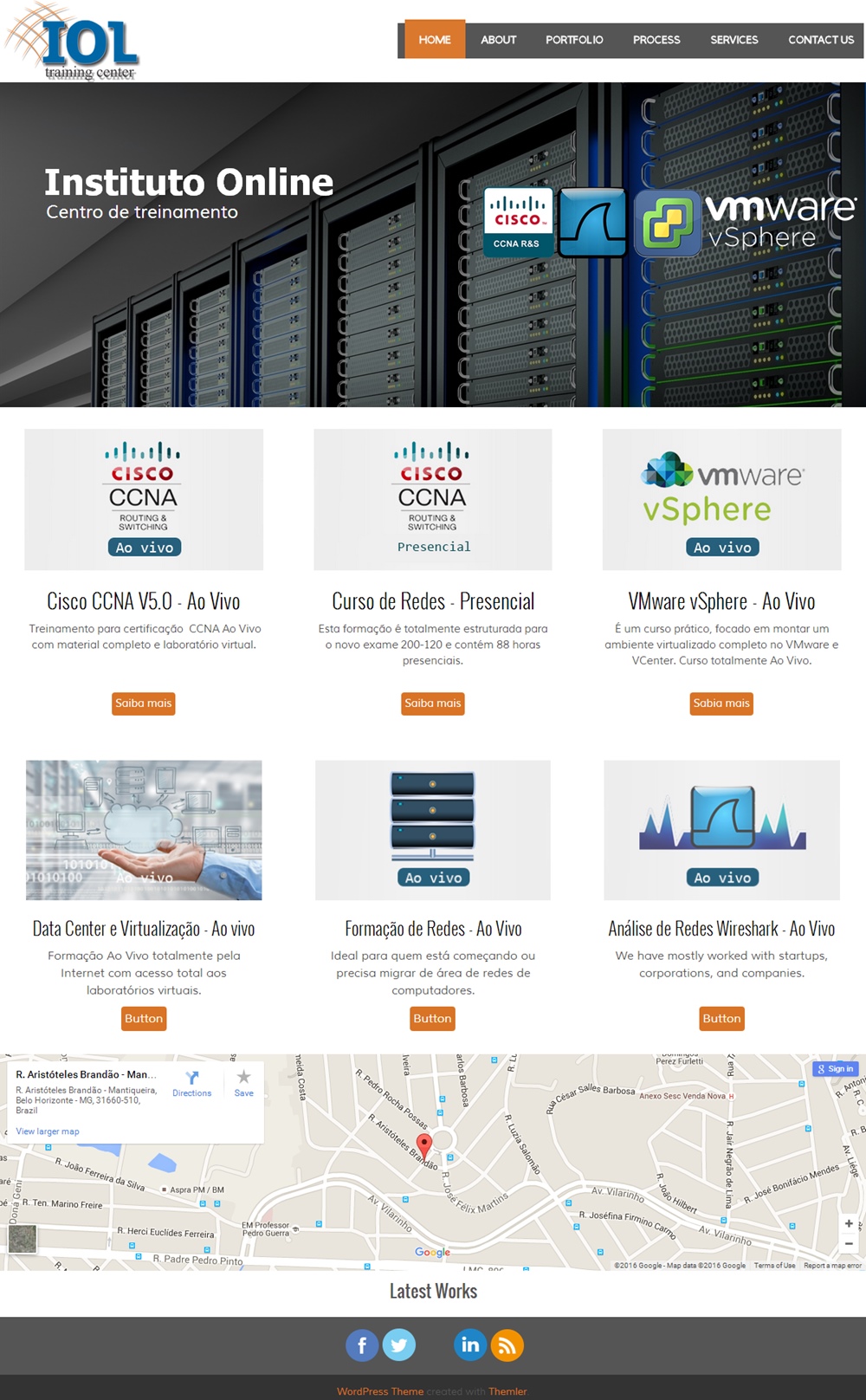Click the red location pin on map
Image resolution: width=866 pixels, height=1400 pixels.
click(423, 1145)
